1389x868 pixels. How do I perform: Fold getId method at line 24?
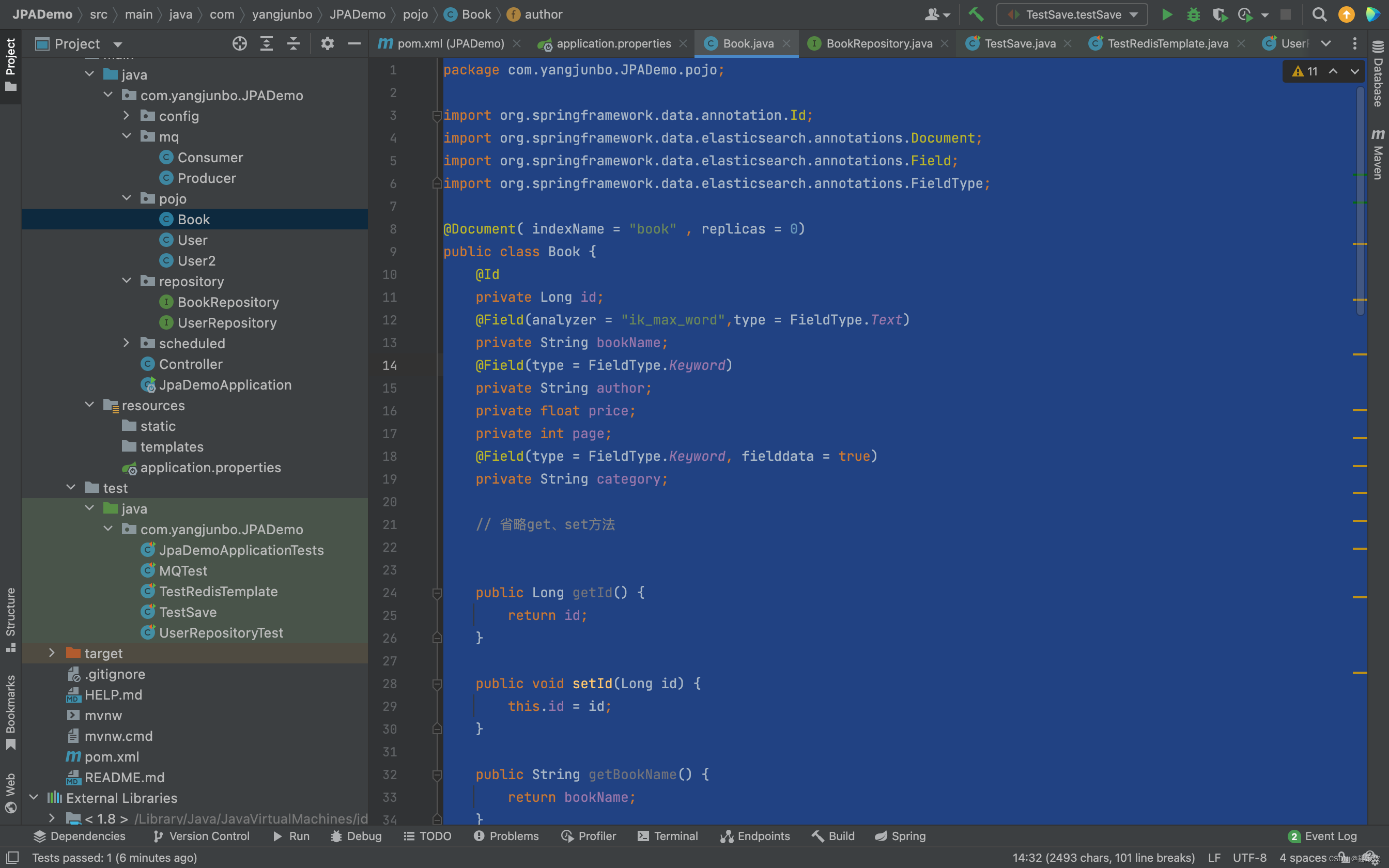(437, 593)
